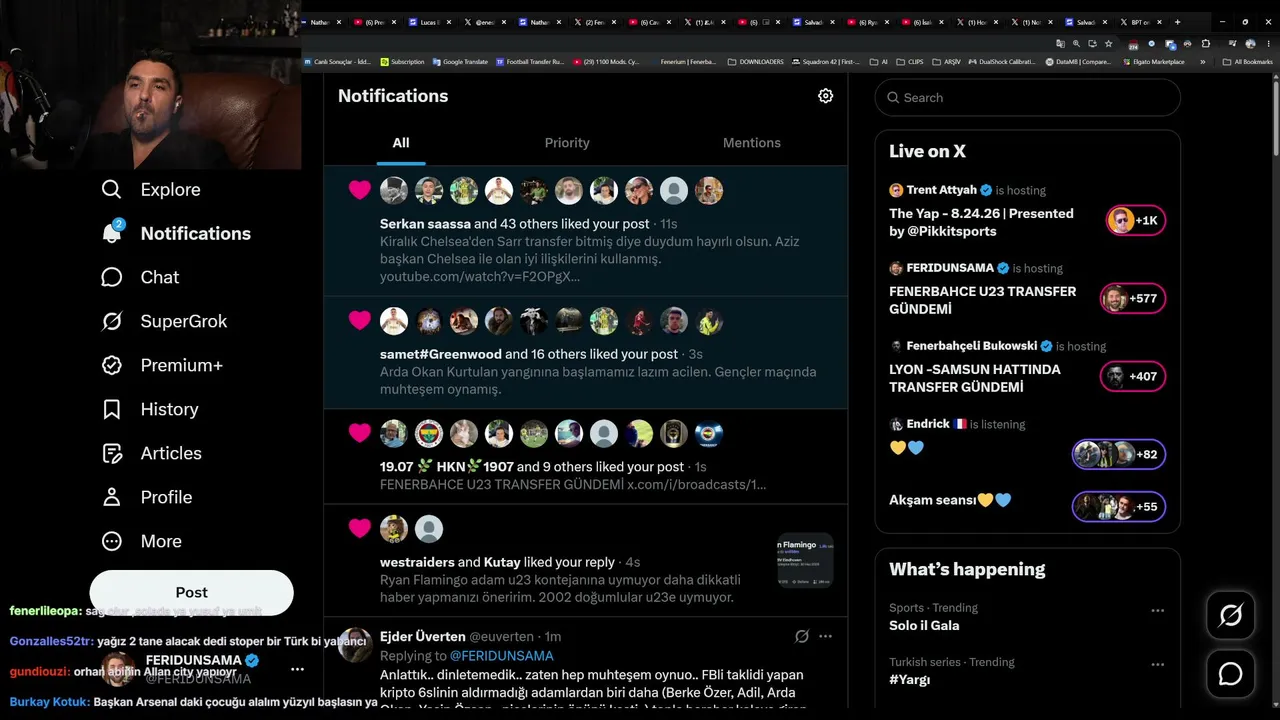Open samet#Greenwood's profile name
The image size is (1280, 720).
pyautogui.click(x=441, y=353)
